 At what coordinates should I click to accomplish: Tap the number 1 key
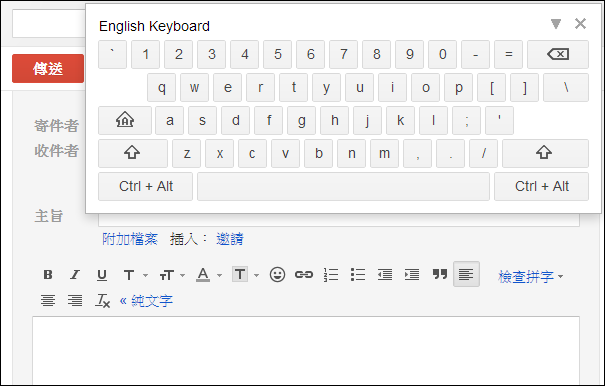coord(145,54)
